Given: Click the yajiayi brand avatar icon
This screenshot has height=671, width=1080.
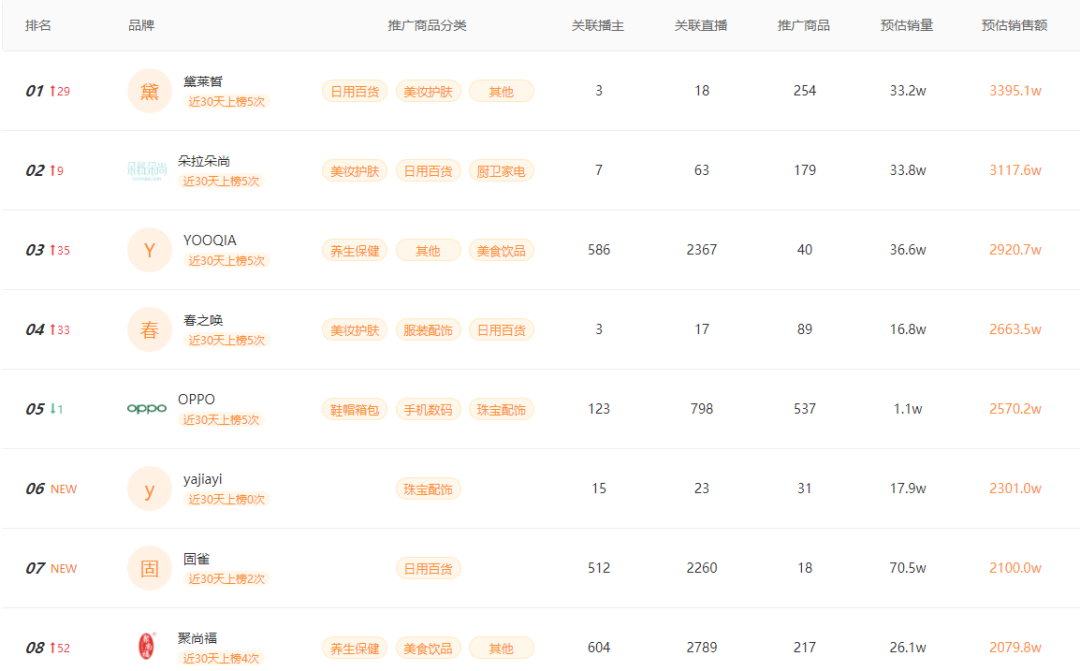Looking at the screenshot, I should [x=149, y=488].
